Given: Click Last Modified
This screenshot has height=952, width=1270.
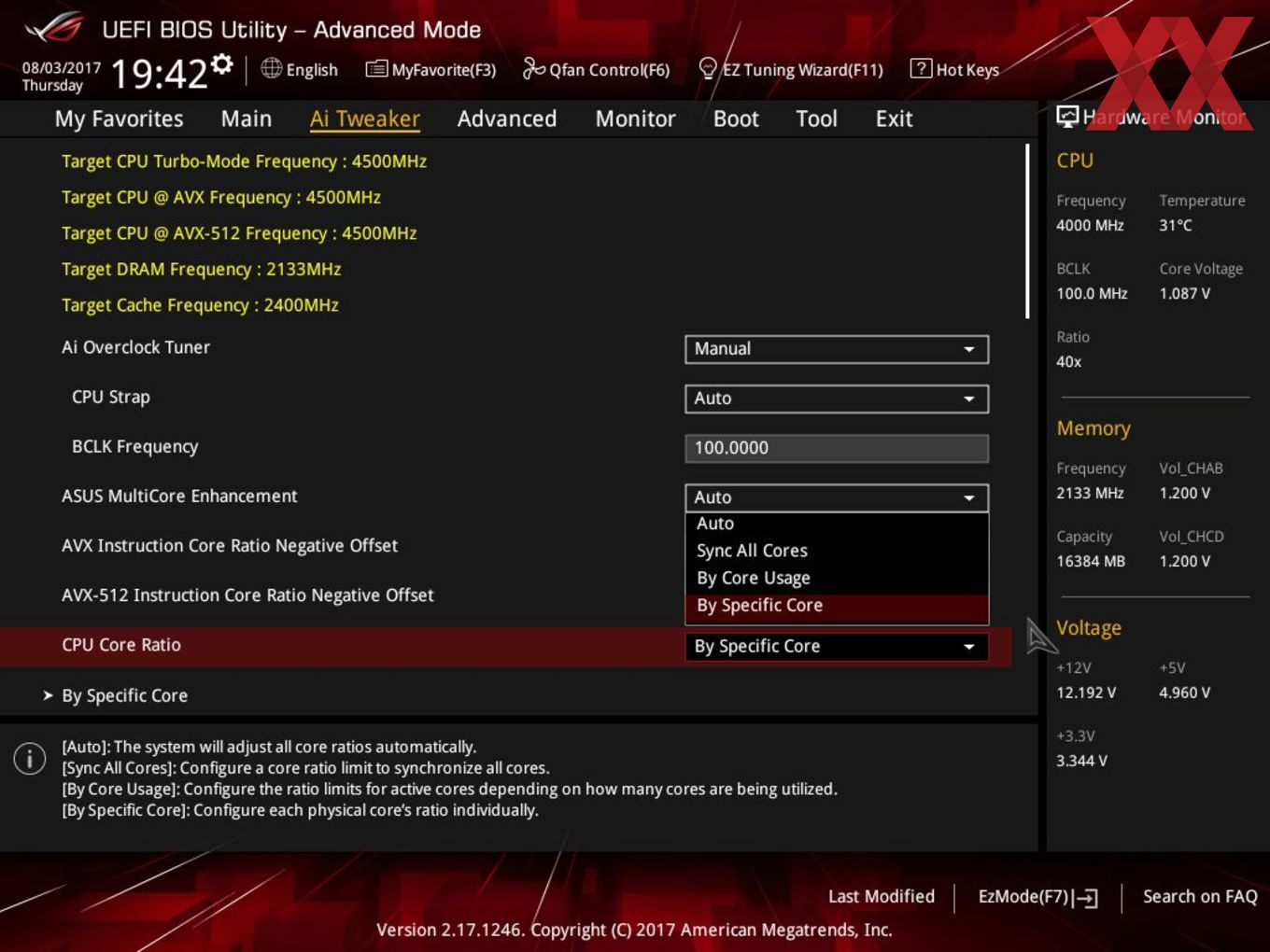Looking at the screenshot, I should (x=882, y=896).
